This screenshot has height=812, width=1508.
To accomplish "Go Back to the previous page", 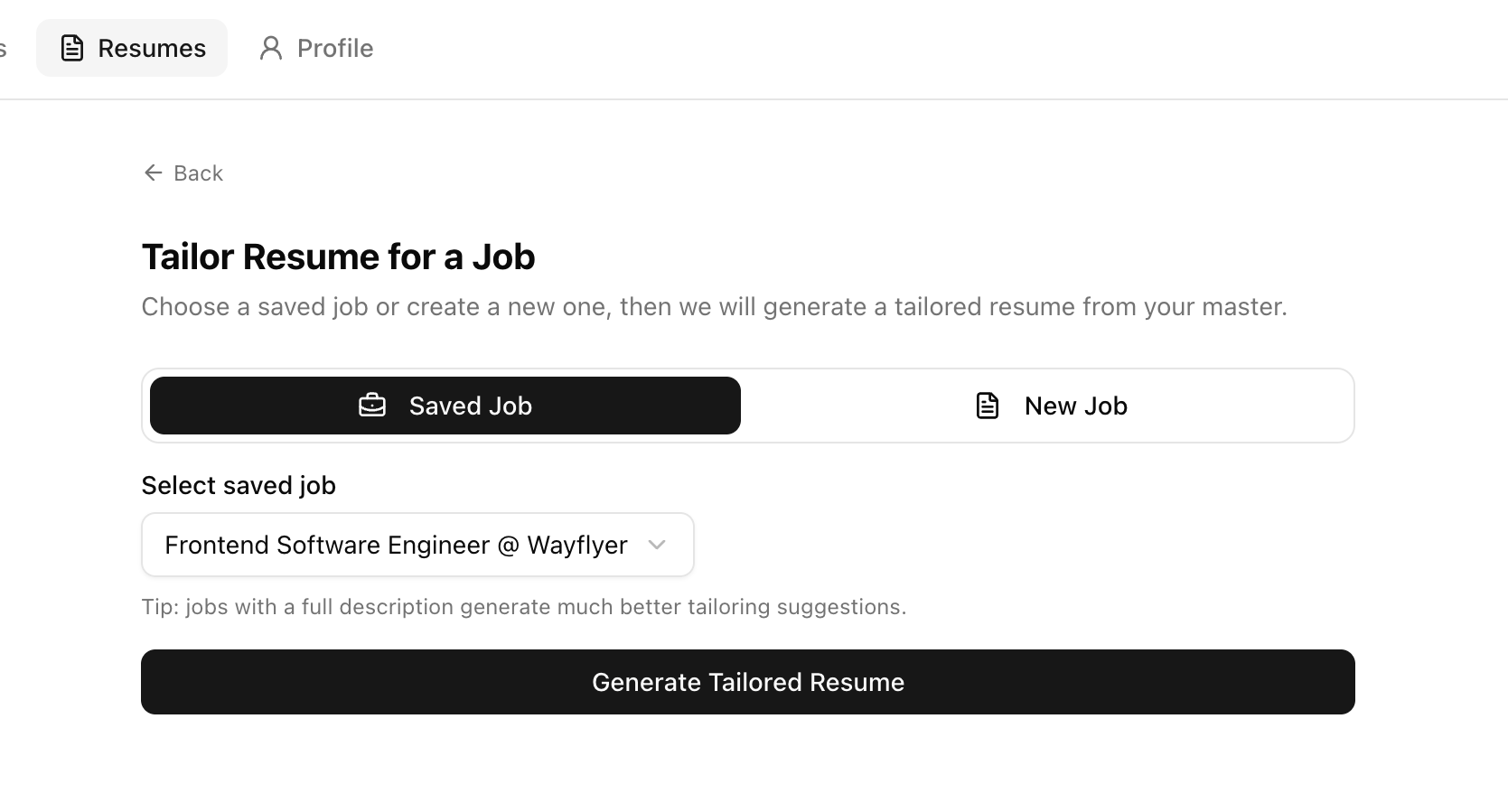I will 182,173.
